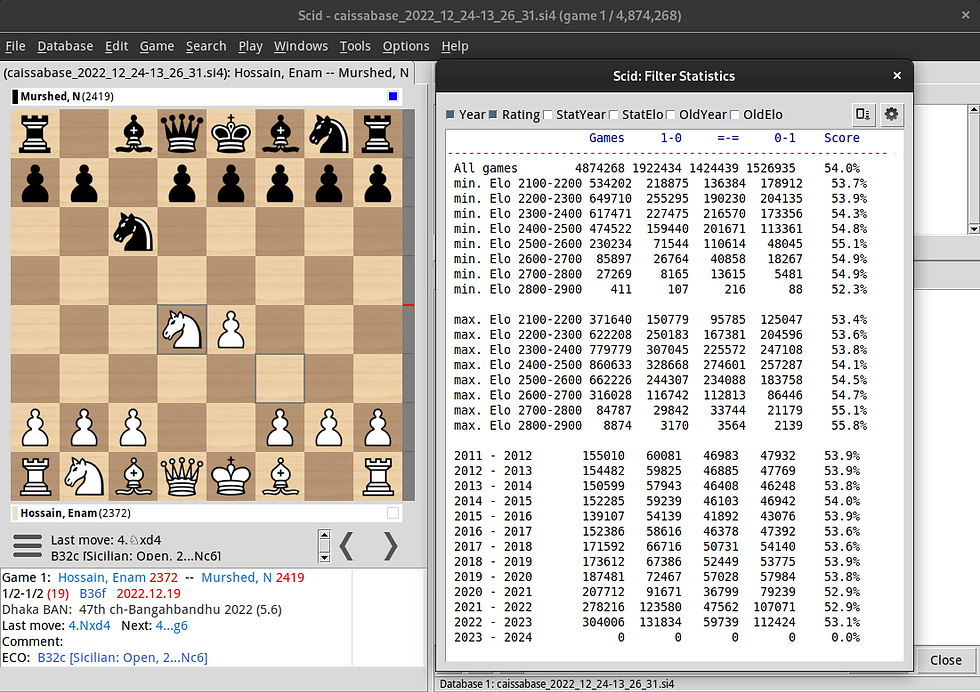Click the 4...g6 next move link
Image resolution: width=980 pixels, height=692 pixels.
click(171, 625)
